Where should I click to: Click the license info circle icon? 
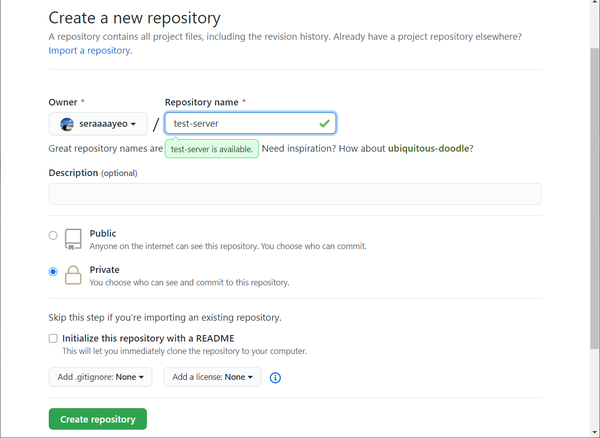click(x=275, y=378)
